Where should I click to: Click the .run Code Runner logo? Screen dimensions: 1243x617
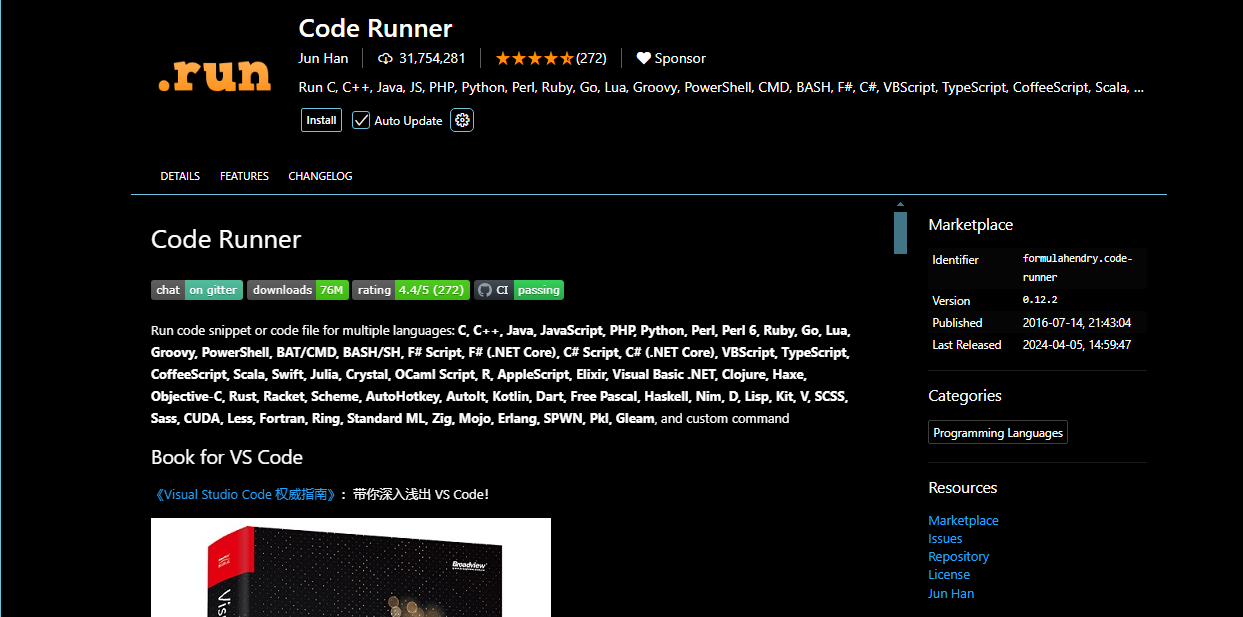click(x=215, y=73)
